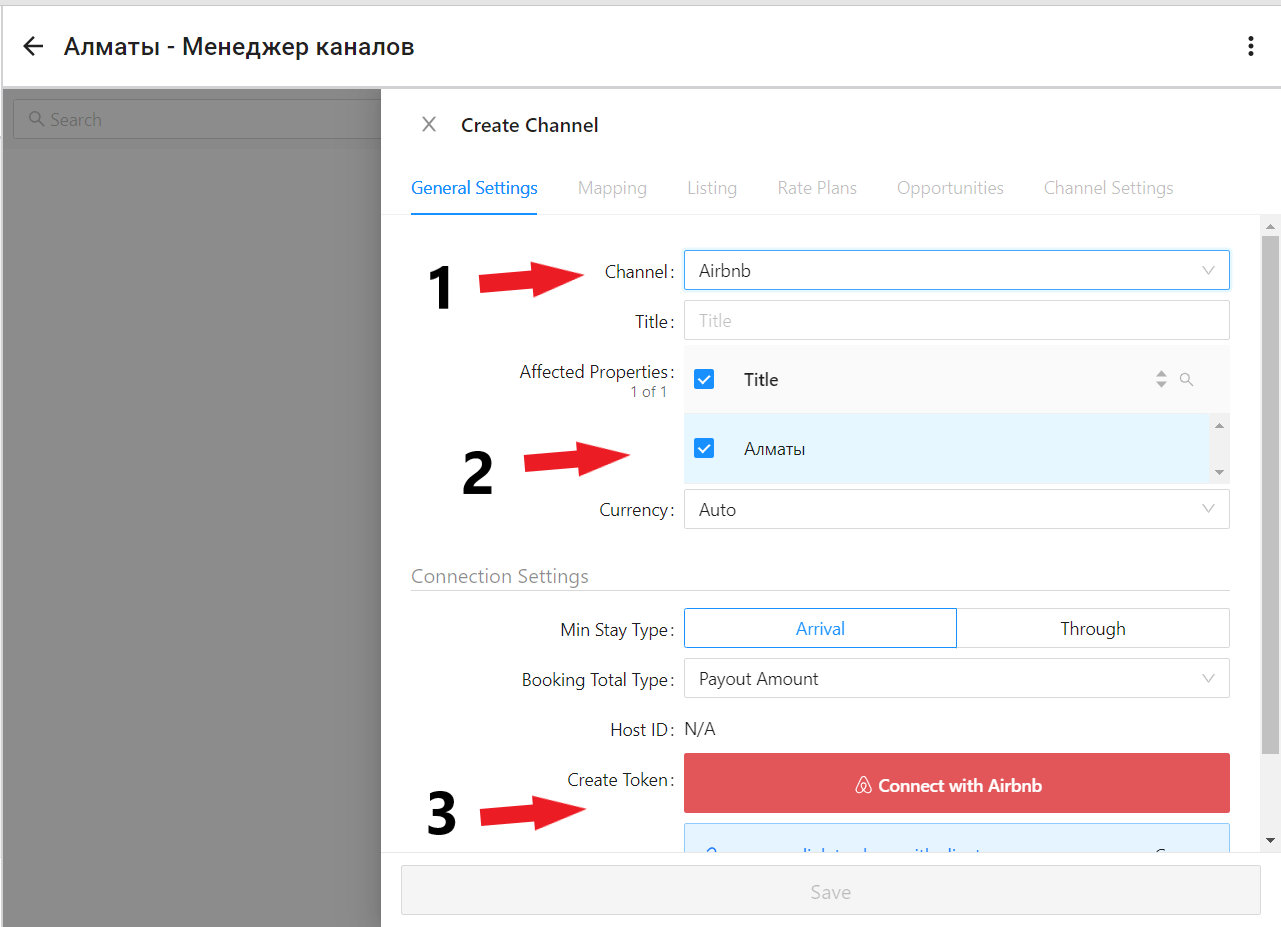Focus the channel Title input field

point(957,320)
